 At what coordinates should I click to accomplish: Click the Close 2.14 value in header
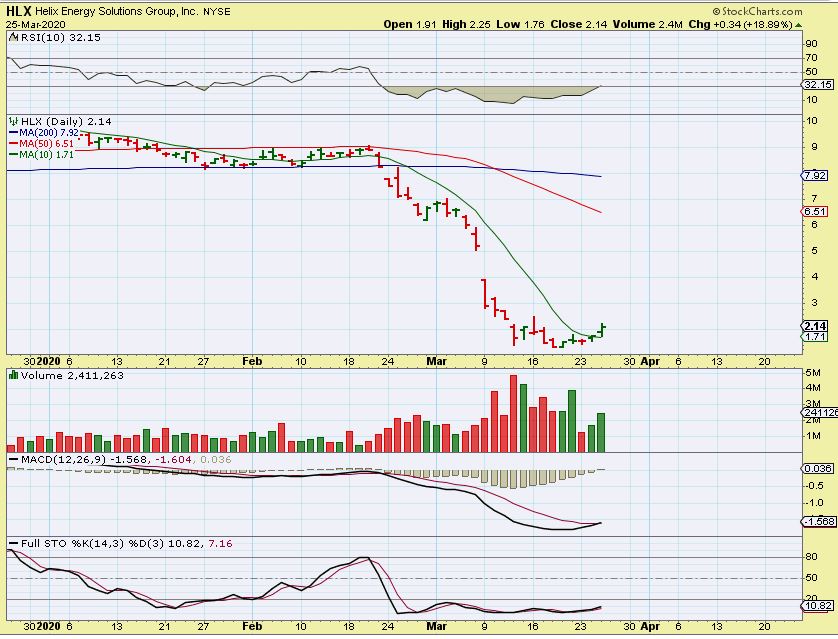tap(579, 25)
